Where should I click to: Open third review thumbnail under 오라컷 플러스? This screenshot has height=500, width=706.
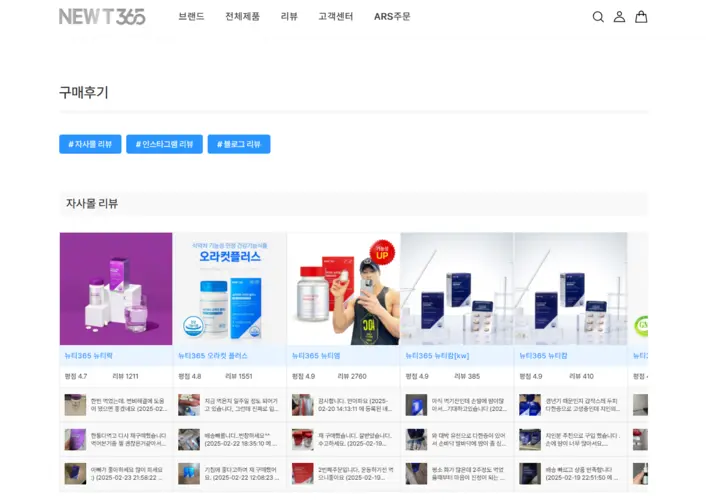pos(189,474)
